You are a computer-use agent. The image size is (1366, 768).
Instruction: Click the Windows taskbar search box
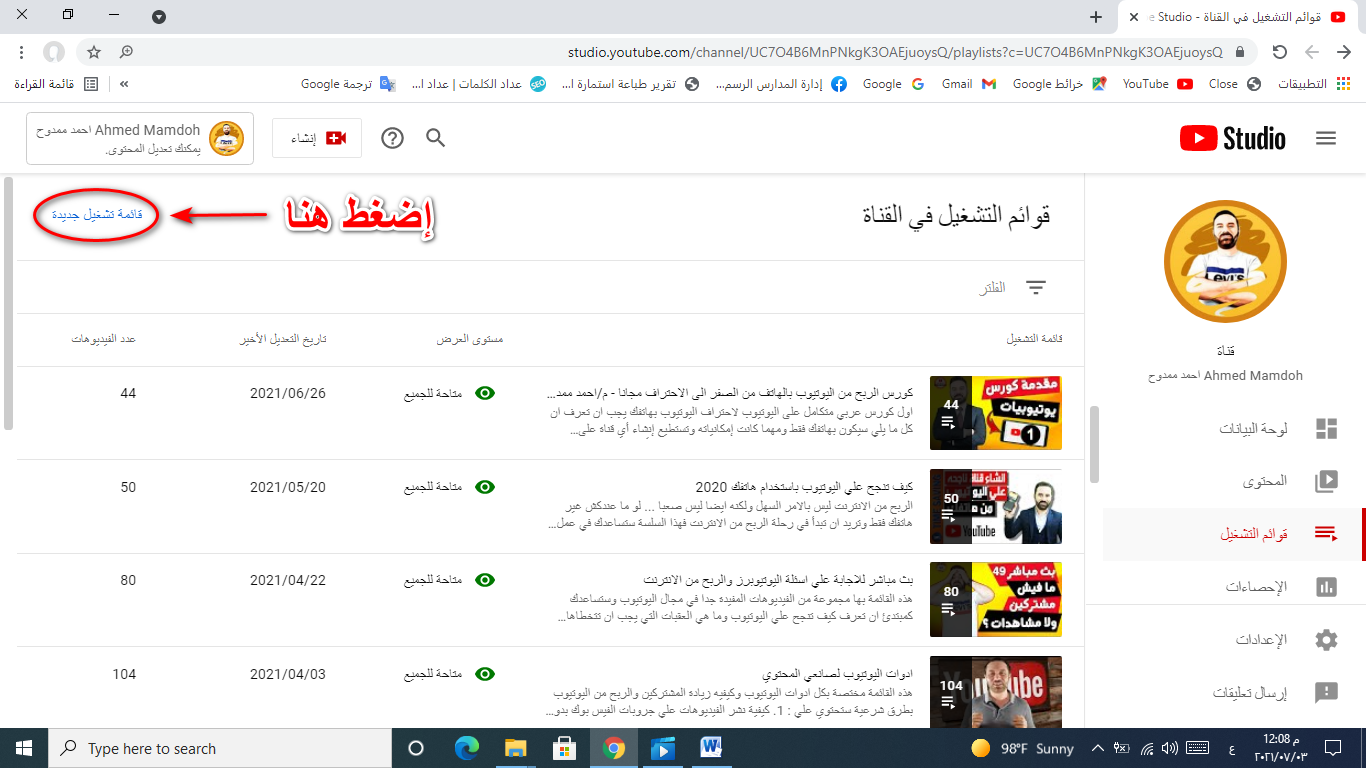click(220, 748)
